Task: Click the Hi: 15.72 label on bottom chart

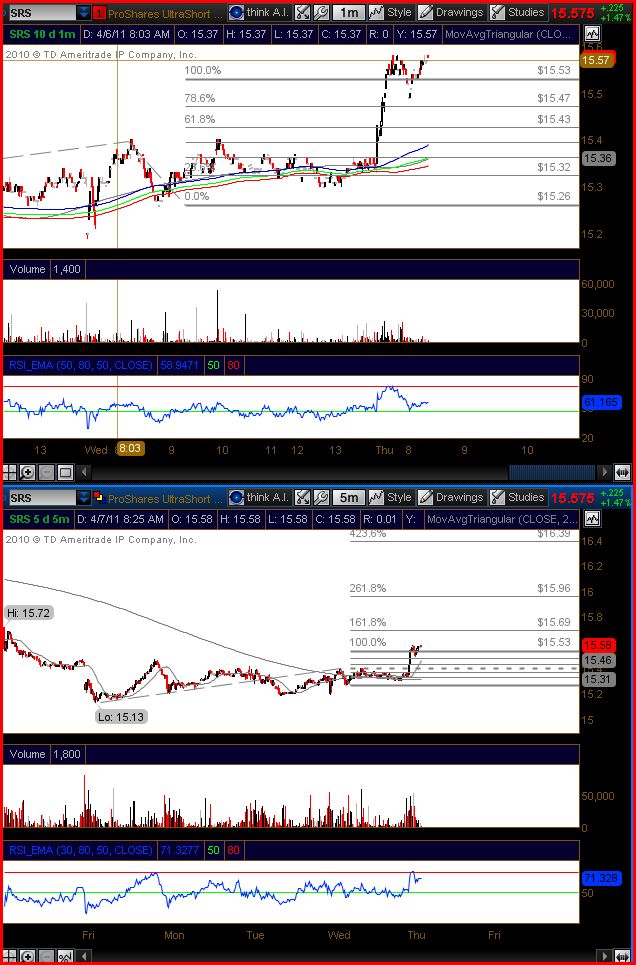Action: point(30,612)
